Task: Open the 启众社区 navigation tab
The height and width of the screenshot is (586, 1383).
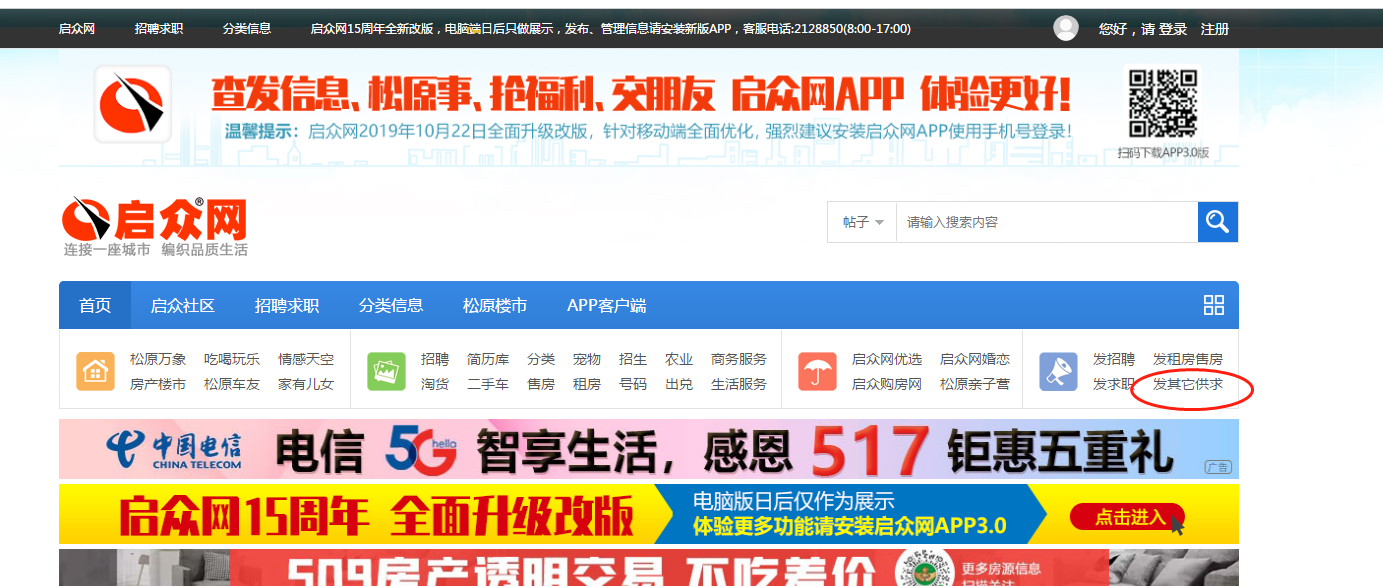Action: pos(183,305)
